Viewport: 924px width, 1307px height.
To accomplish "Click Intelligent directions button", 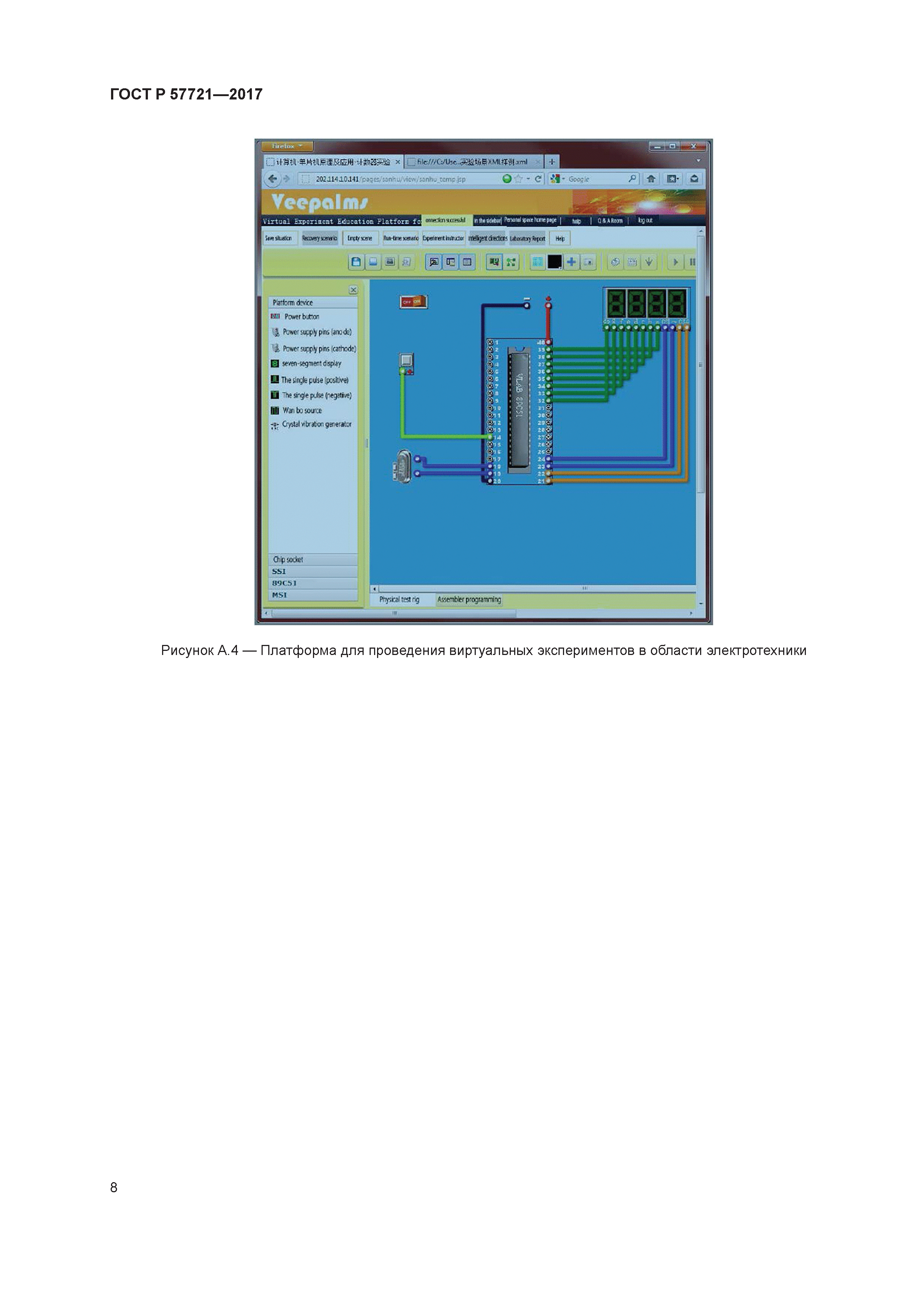I will click(487, 238).
